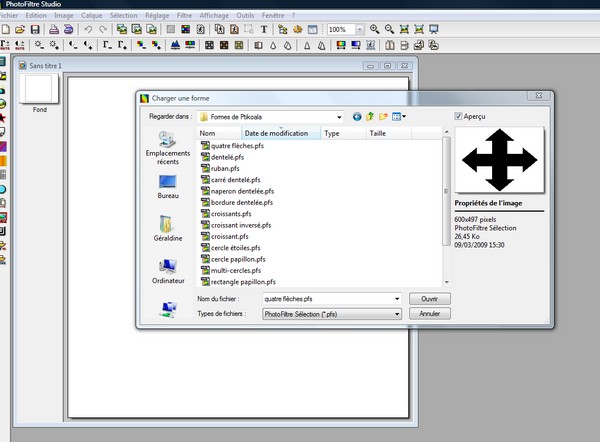Open the Edition menu

click(x=36, y=15)
